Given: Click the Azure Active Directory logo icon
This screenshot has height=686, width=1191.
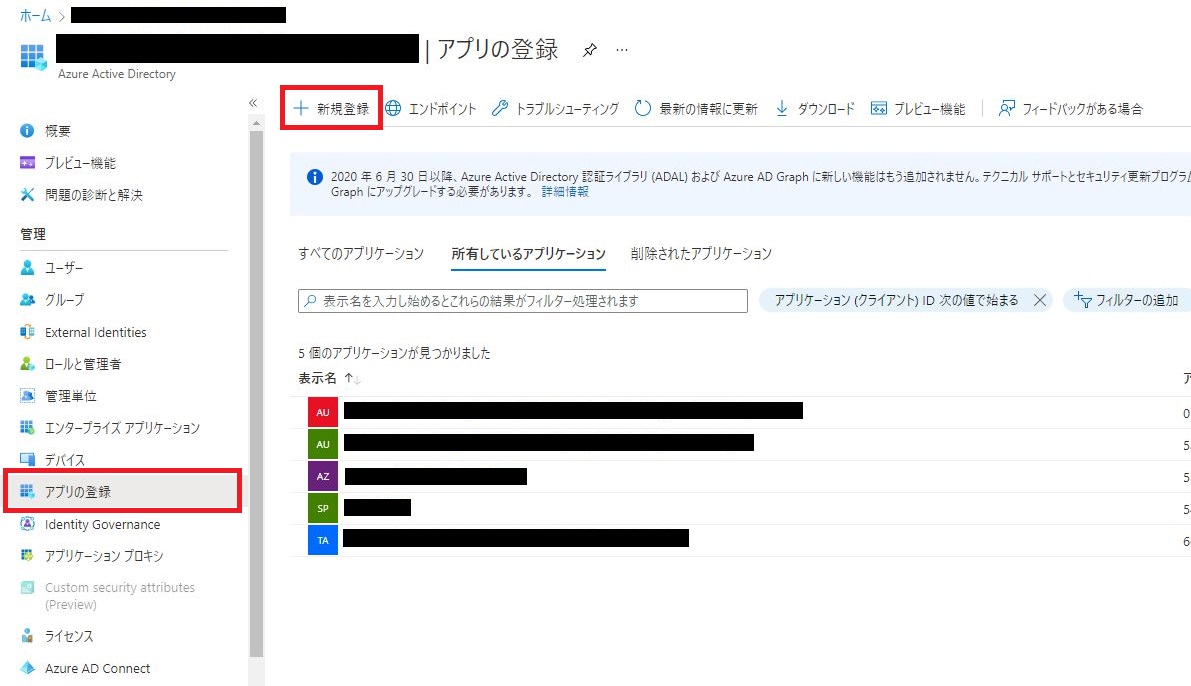Looking at the screenshot, I should [33, 56].
